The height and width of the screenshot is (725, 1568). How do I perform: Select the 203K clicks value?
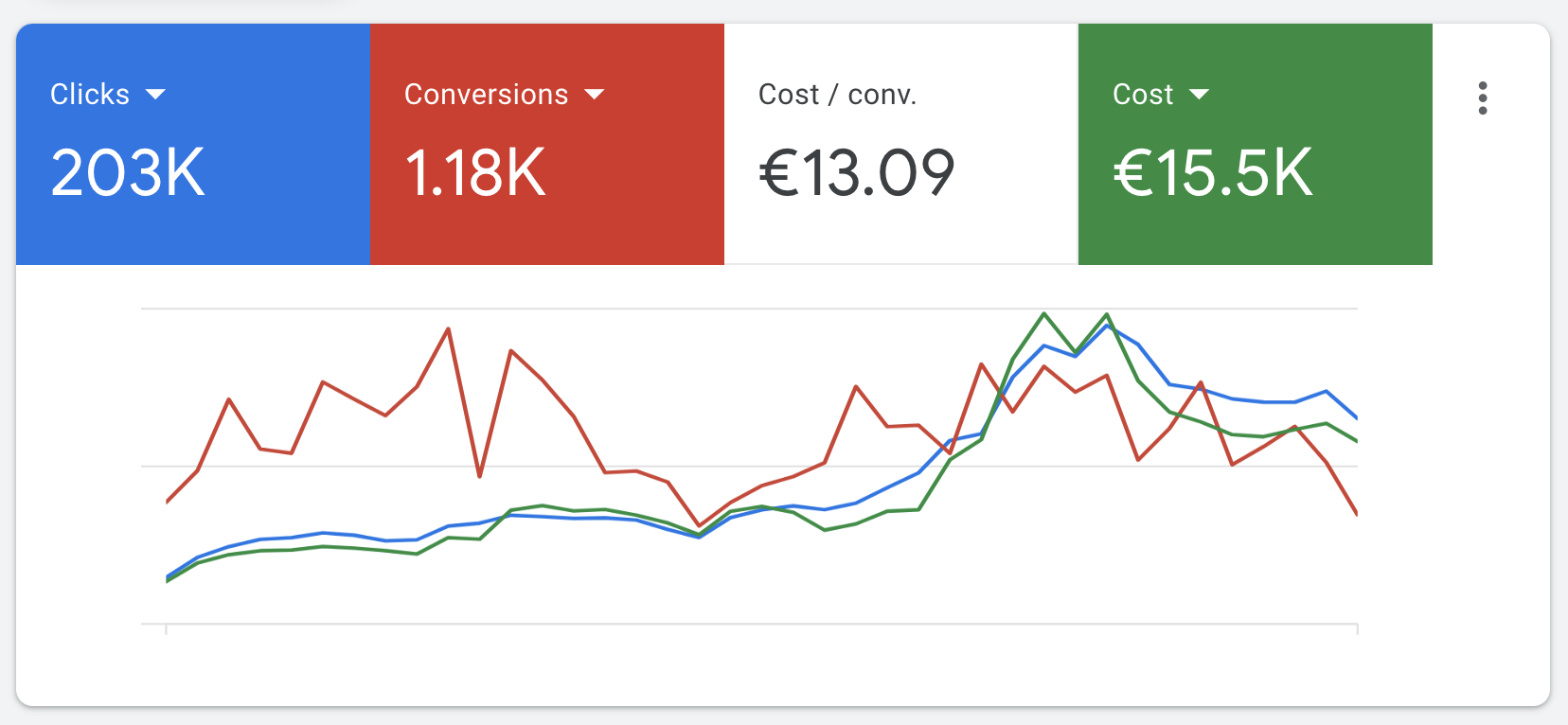tap(129, 172)
